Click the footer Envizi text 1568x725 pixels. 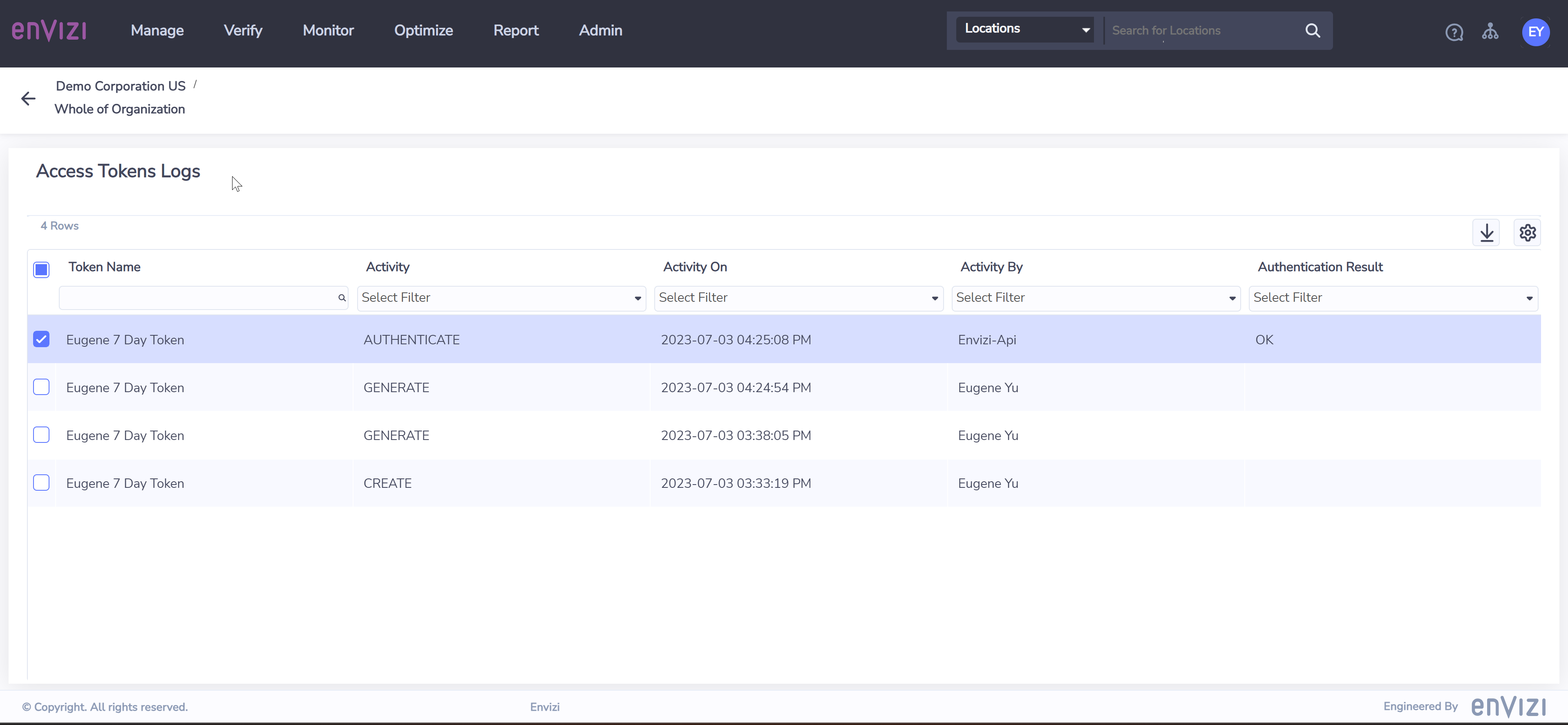(545, 707)
